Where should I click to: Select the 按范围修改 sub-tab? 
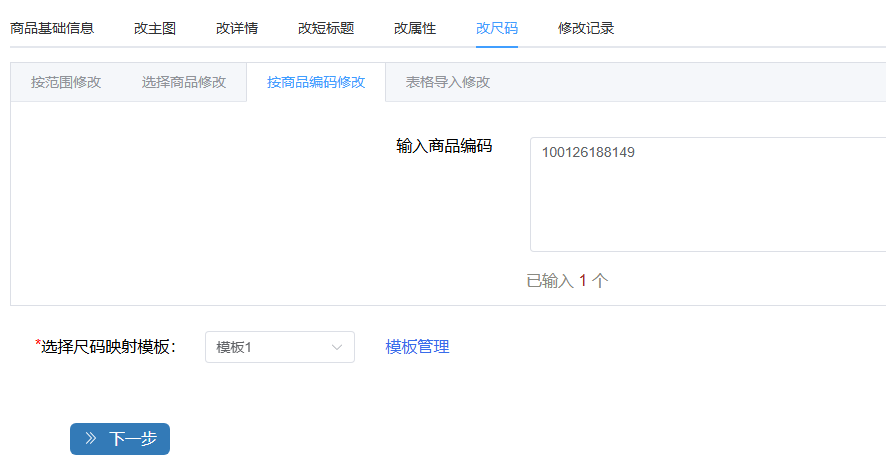click(x=66, y=82)
